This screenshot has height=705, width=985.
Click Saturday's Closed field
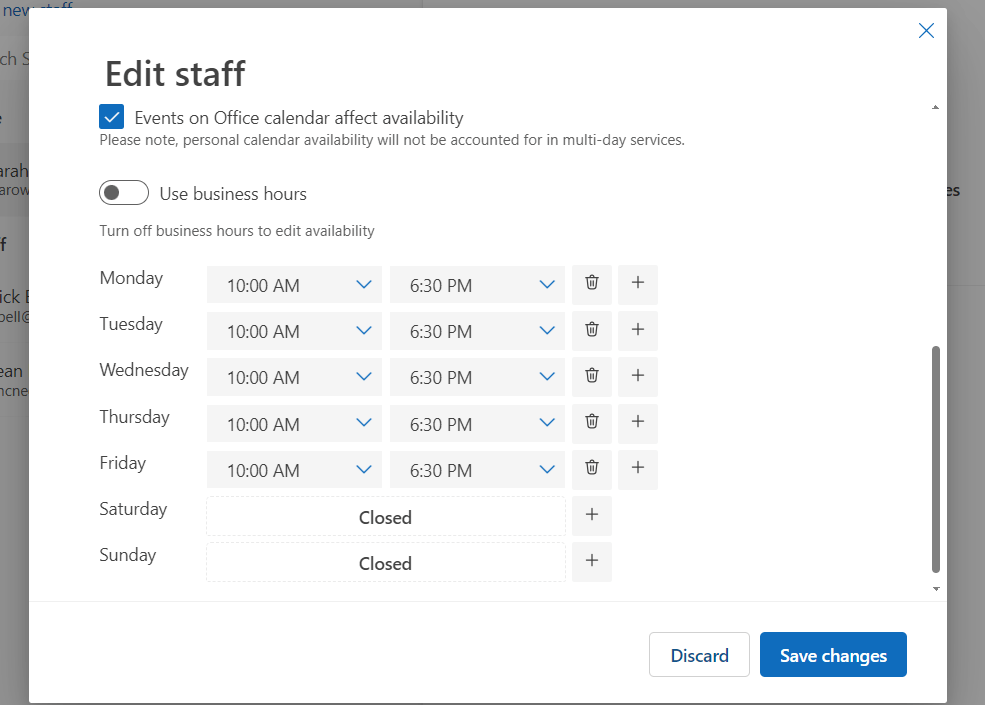[385, 517]
